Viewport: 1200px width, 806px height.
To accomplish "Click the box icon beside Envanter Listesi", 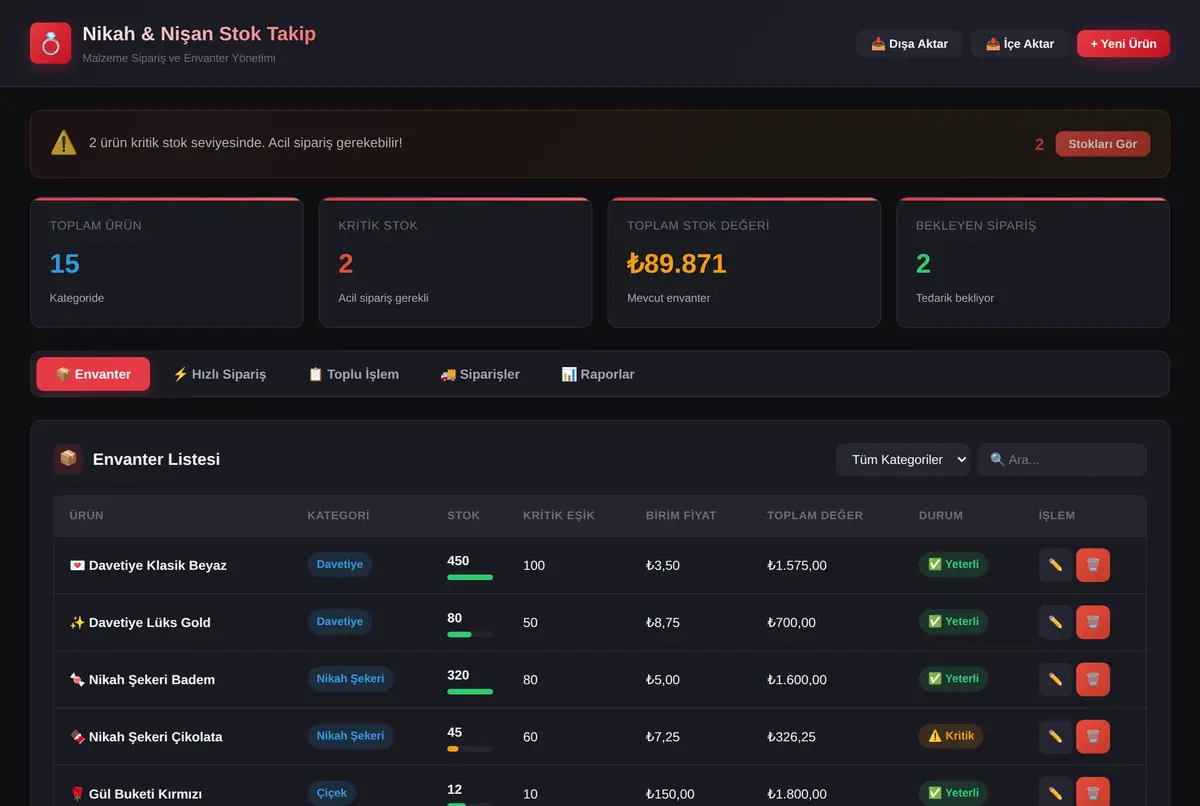I will point(68,459).
